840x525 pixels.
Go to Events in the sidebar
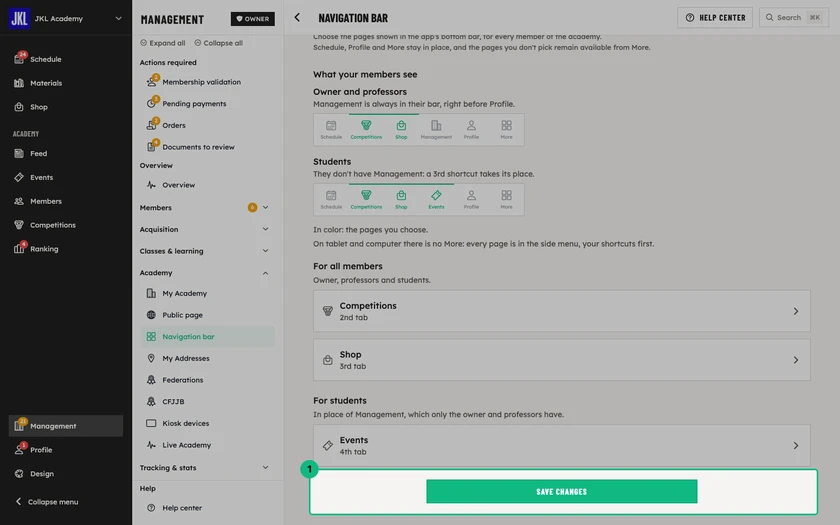pos(41,177)
